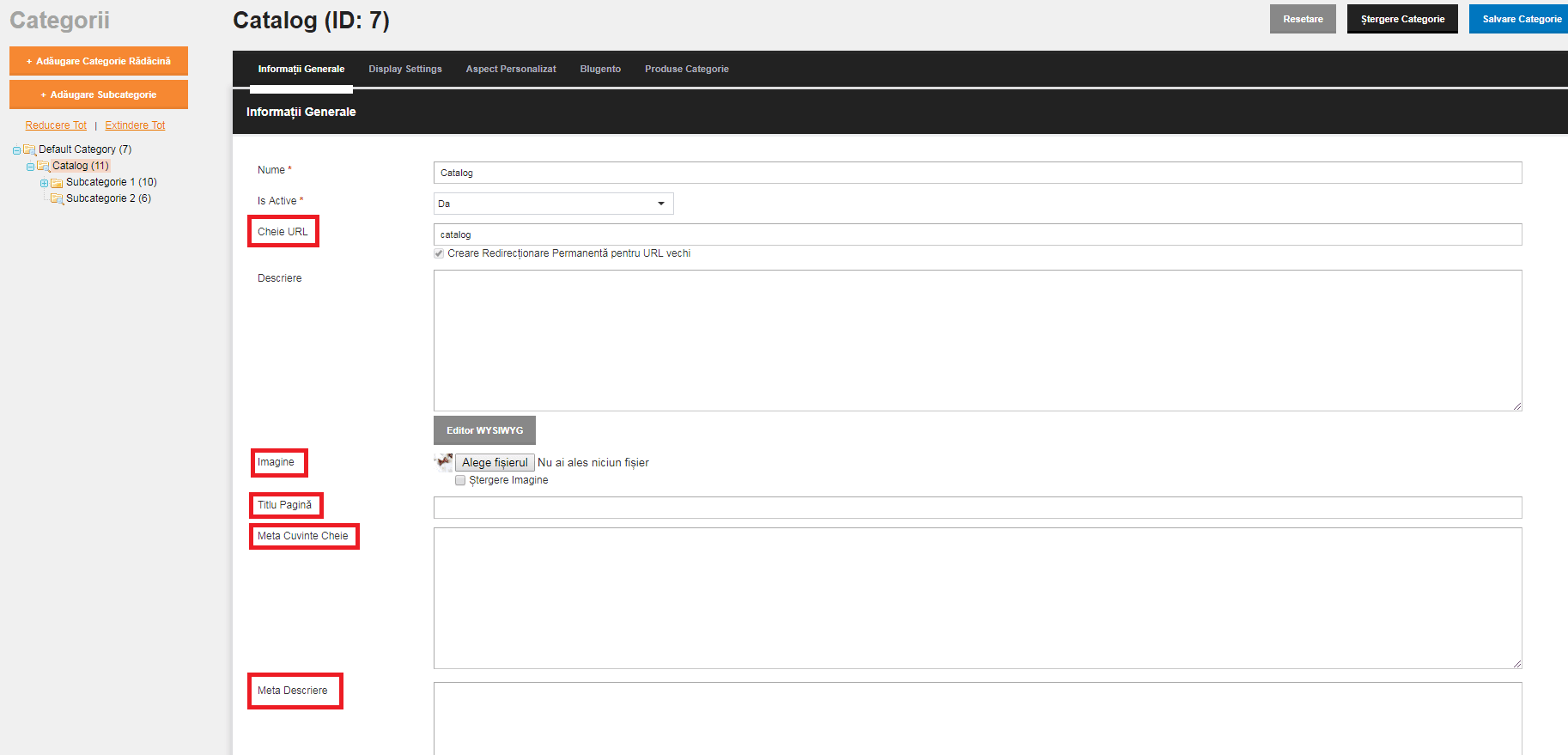Click the Meta Cuvinte Cheie text area
Image resolution: width=1568 pixels, height=755 pixels.
(x=977, y=598)
